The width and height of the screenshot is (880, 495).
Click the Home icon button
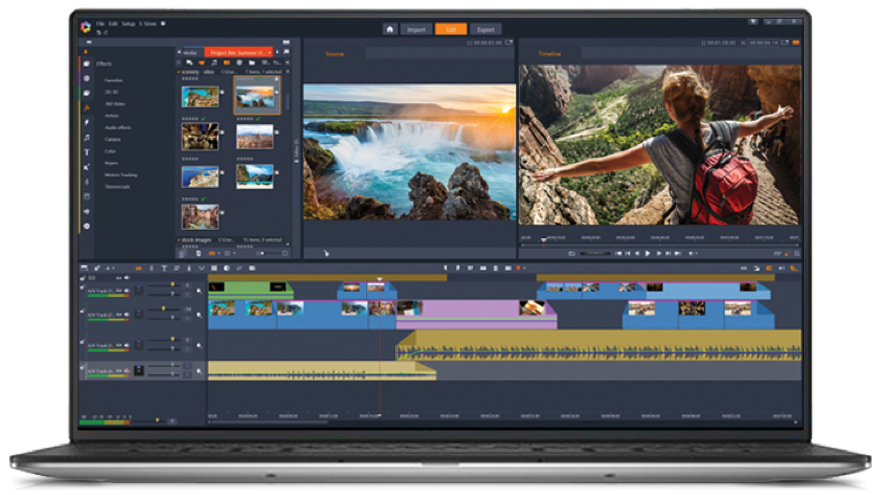pos(390,29)
